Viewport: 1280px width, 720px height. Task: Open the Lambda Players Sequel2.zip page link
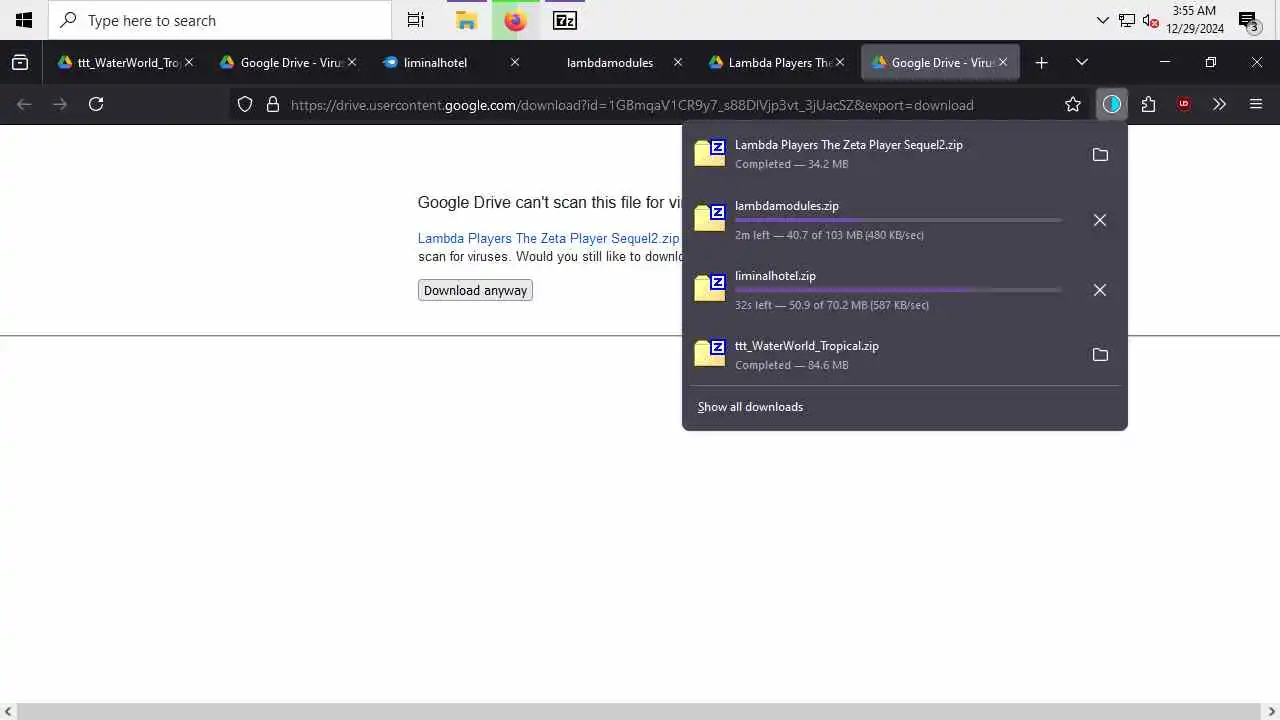pyautogui.click(x=548, y=238)
